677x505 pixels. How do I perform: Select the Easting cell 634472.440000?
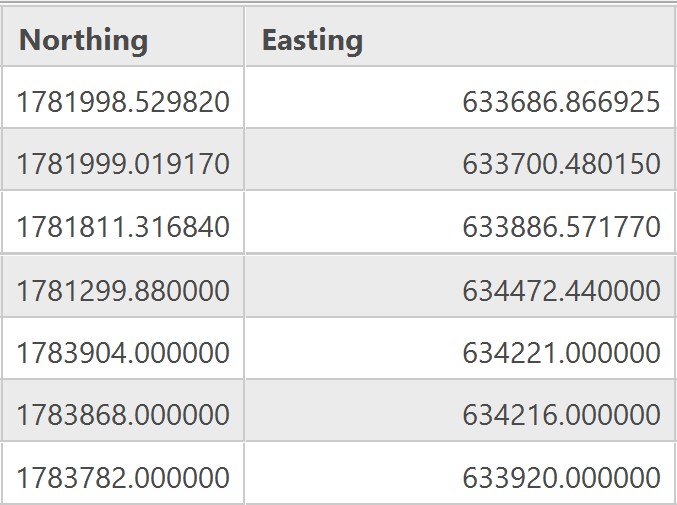tap(460, 286)
